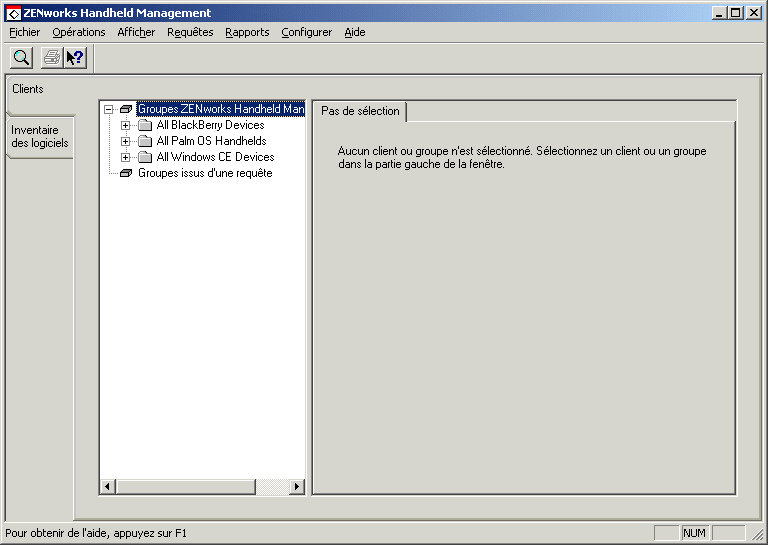Image resolution: width=768 pixels, height=545 pixels.
Task: Open the Afficher menu
Action: point(136,32)
